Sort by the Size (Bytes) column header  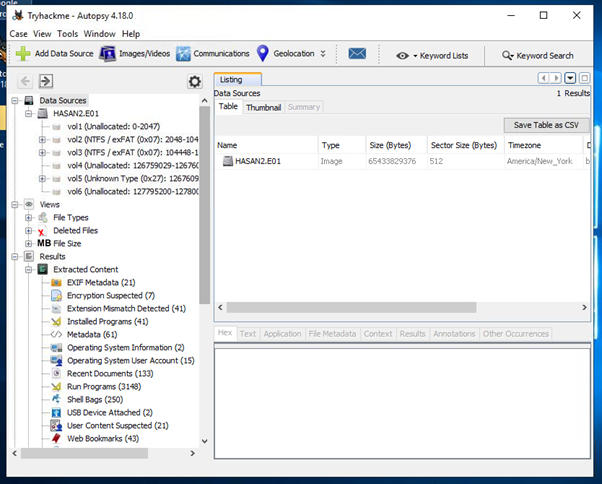click(391, 145)
